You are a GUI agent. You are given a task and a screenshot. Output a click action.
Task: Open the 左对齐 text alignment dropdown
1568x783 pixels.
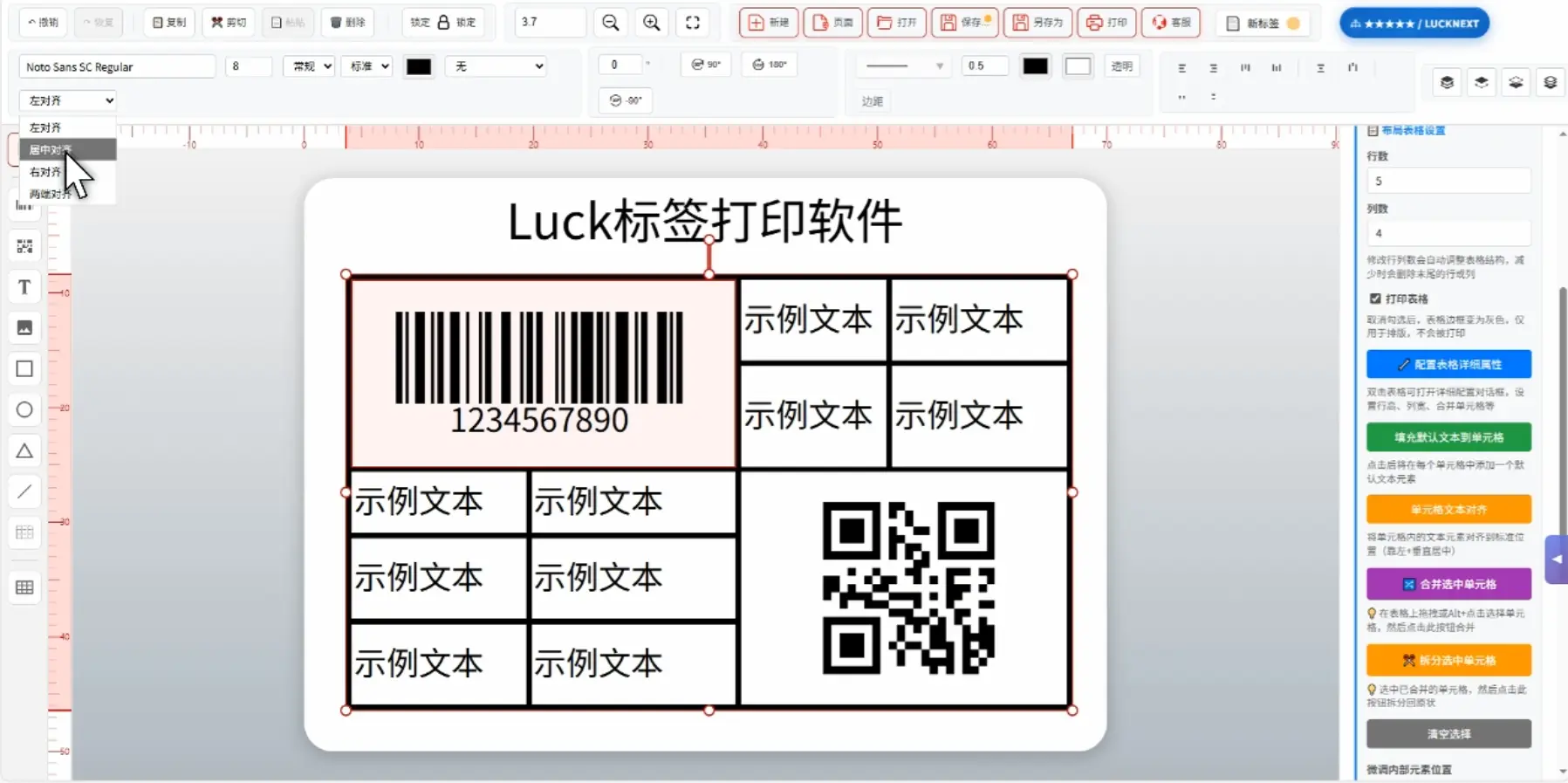click(68, 100)
